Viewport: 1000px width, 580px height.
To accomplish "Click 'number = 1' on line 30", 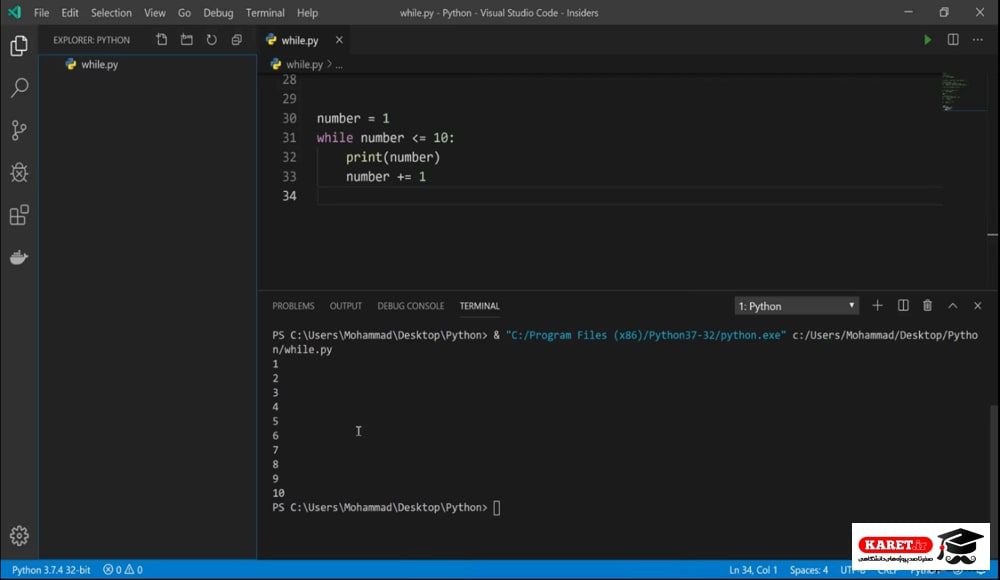I will point(353,119).
